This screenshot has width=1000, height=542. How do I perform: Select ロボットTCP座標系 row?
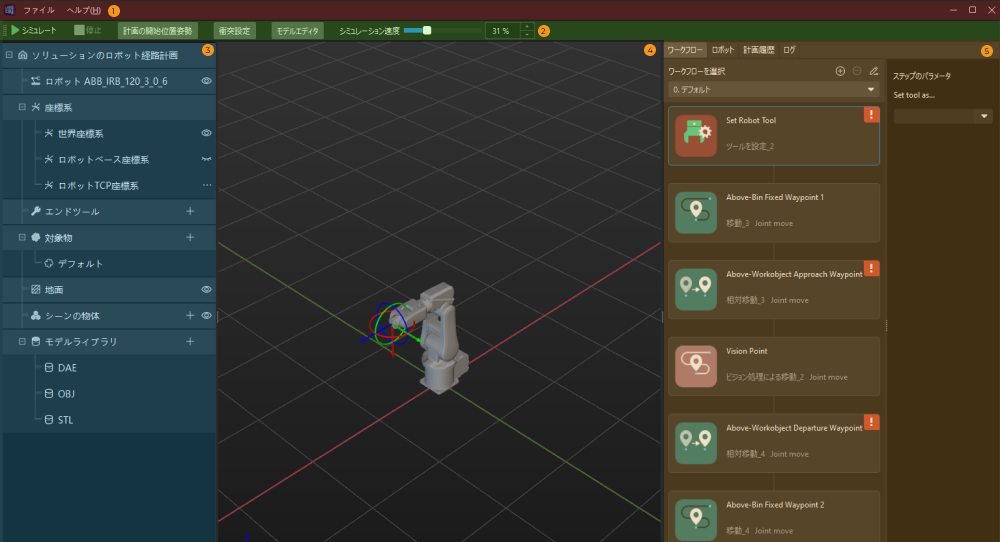pos(110,186)
